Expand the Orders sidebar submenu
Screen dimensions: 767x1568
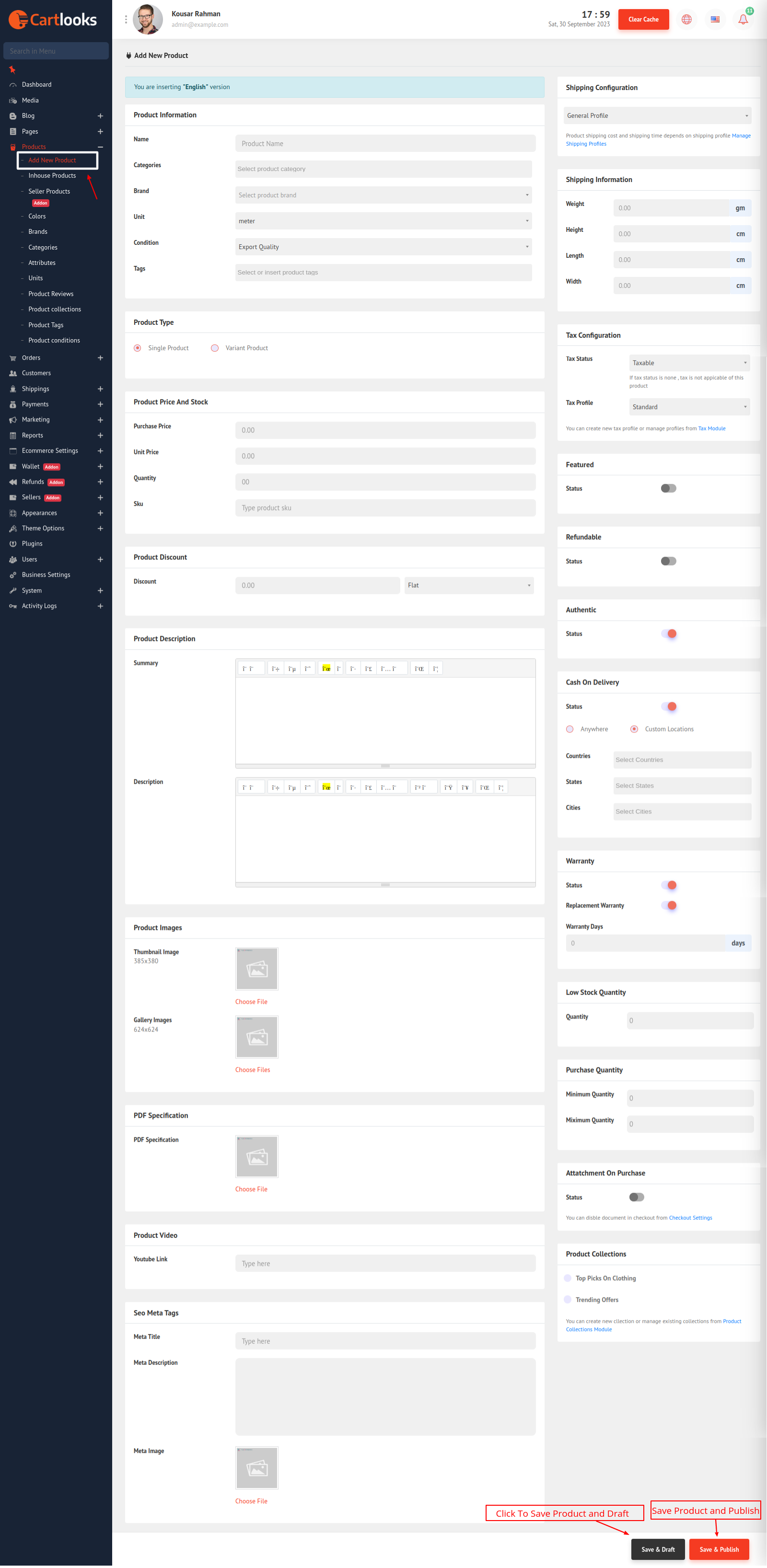coord(100,358)
